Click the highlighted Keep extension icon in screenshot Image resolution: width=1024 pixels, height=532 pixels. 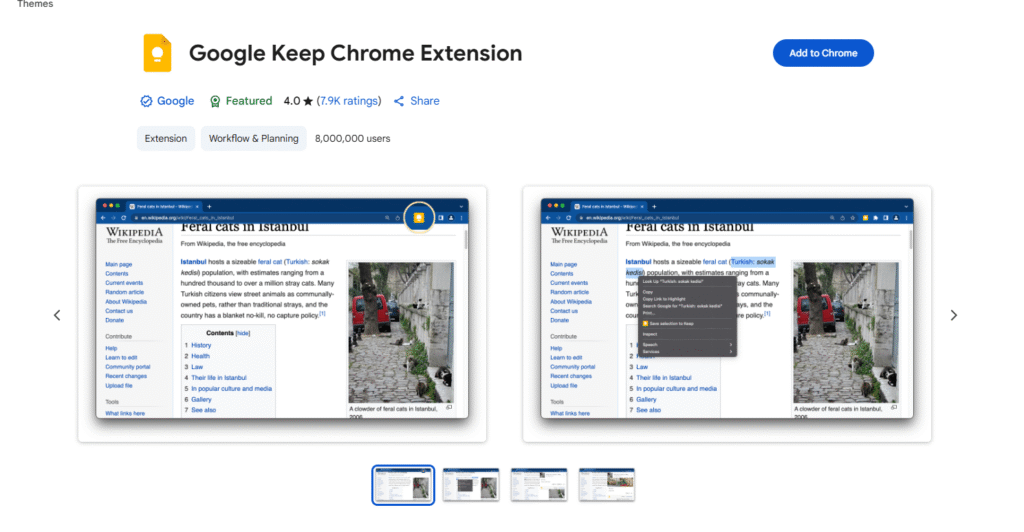click(419, 217)
